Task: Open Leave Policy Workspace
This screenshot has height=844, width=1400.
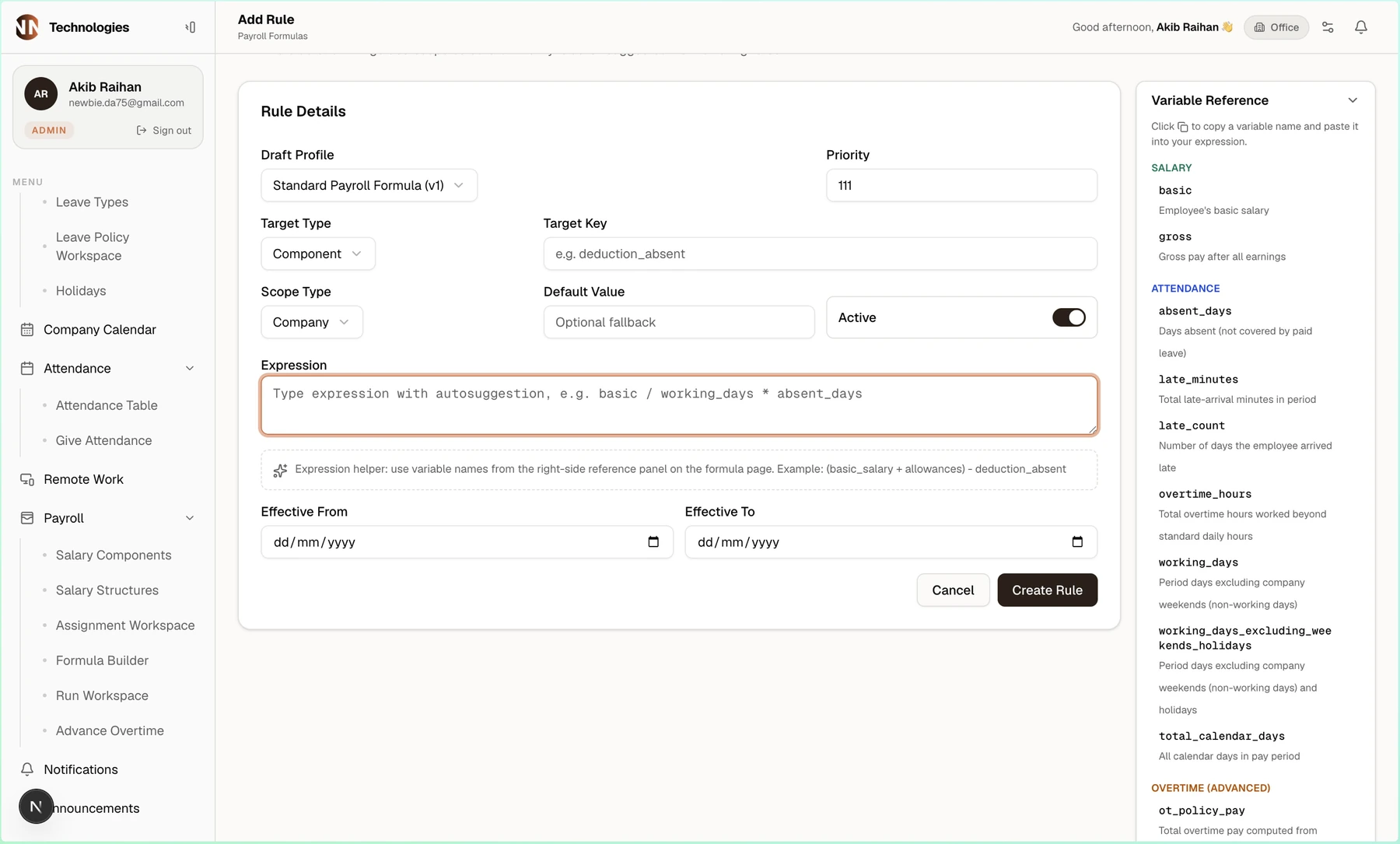Action: [x=93, y=247]
